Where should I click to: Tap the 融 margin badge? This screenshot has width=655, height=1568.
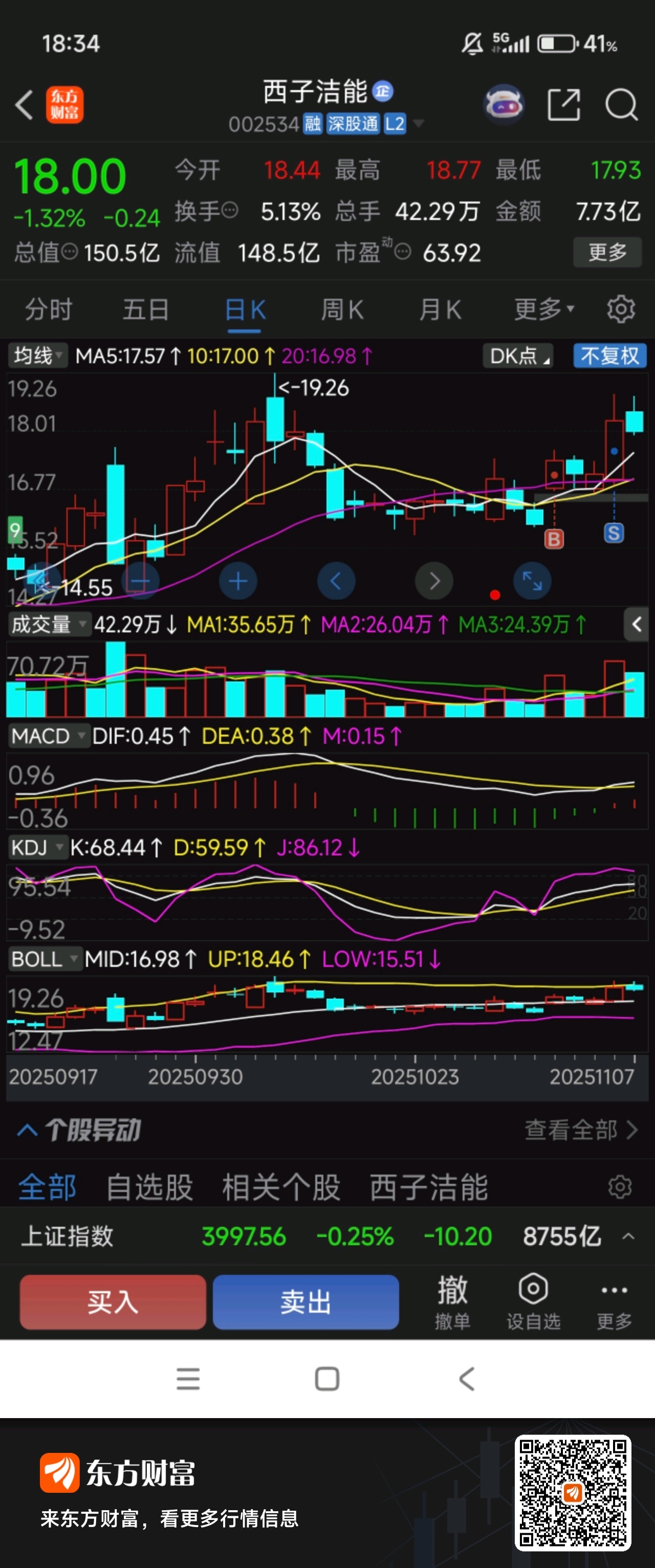[x=312, y=124]
